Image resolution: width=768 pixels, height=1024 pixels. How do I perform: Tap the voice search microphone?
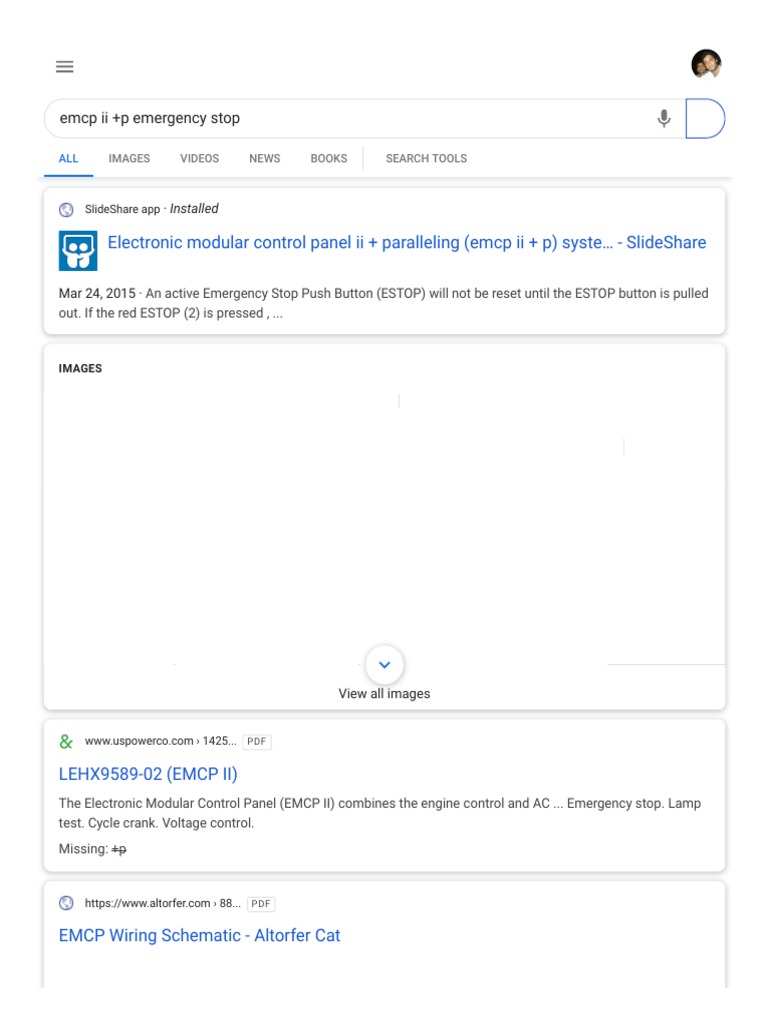[664, 118]
